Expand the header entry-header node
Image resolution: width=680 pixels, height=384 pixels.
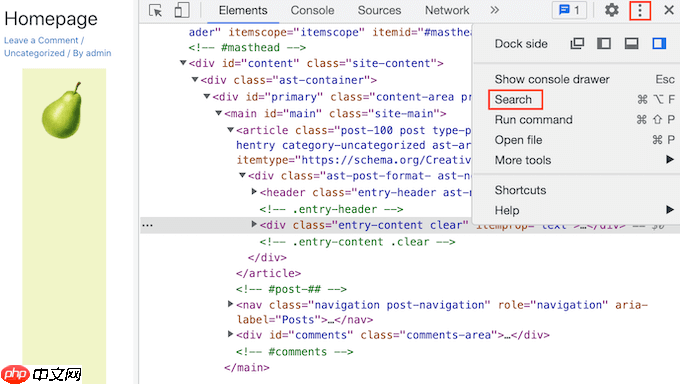tap(255, 191)
